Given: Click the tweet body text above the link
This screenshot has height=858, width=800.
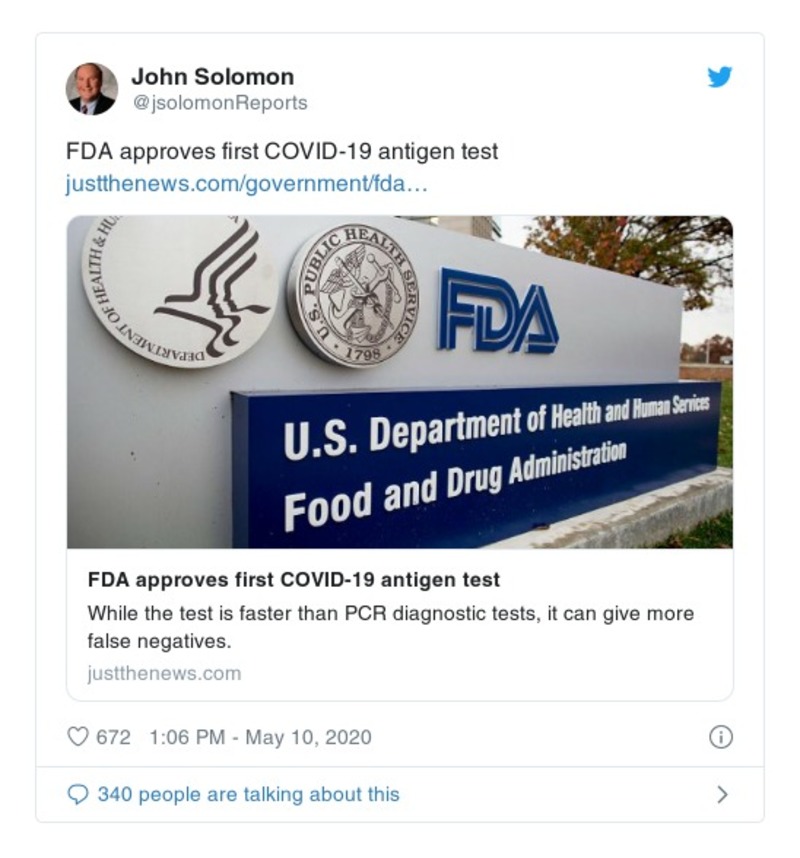Looking at the screenshot, I should (281, 152).
